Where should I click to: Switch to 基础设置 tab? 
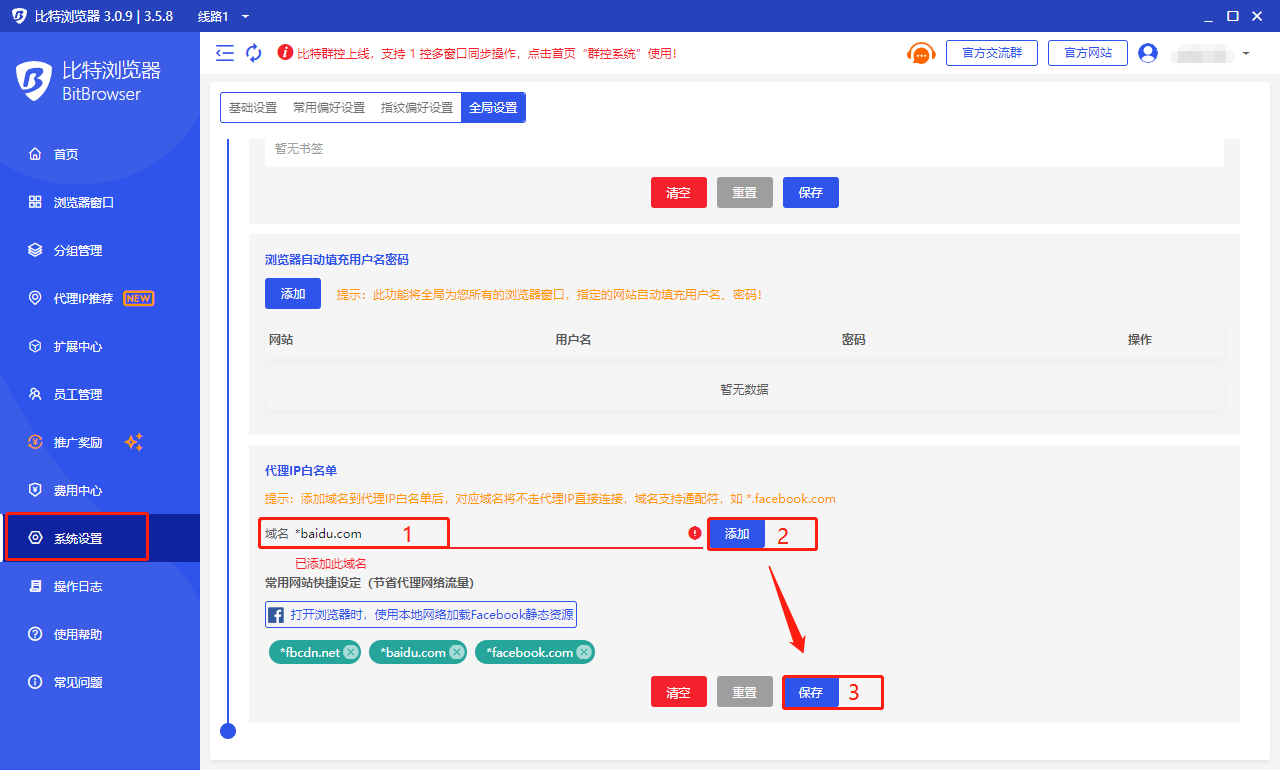pos(252,108)
